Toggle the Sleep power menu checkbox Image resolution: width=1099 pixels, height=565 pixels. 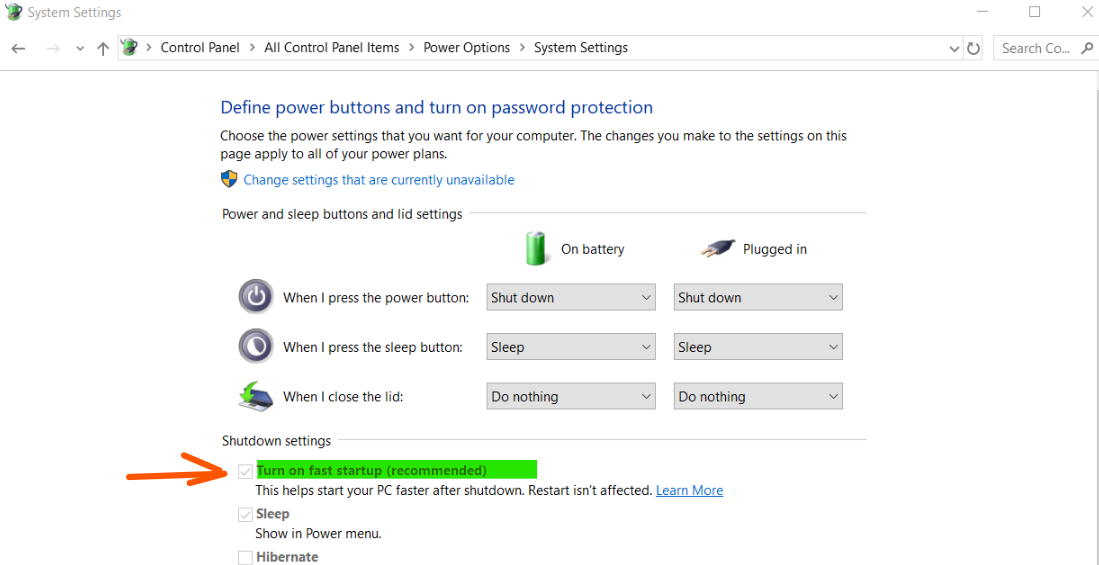[x=245, y=515]
